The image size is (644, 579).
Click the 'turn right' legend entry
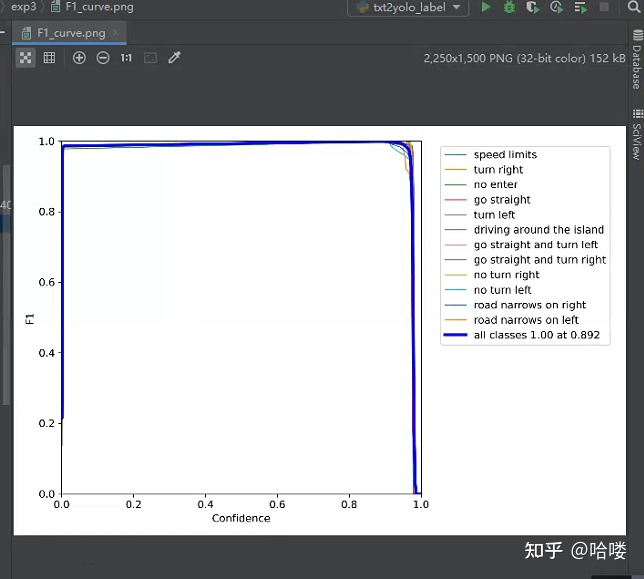[x=483, y=170]
